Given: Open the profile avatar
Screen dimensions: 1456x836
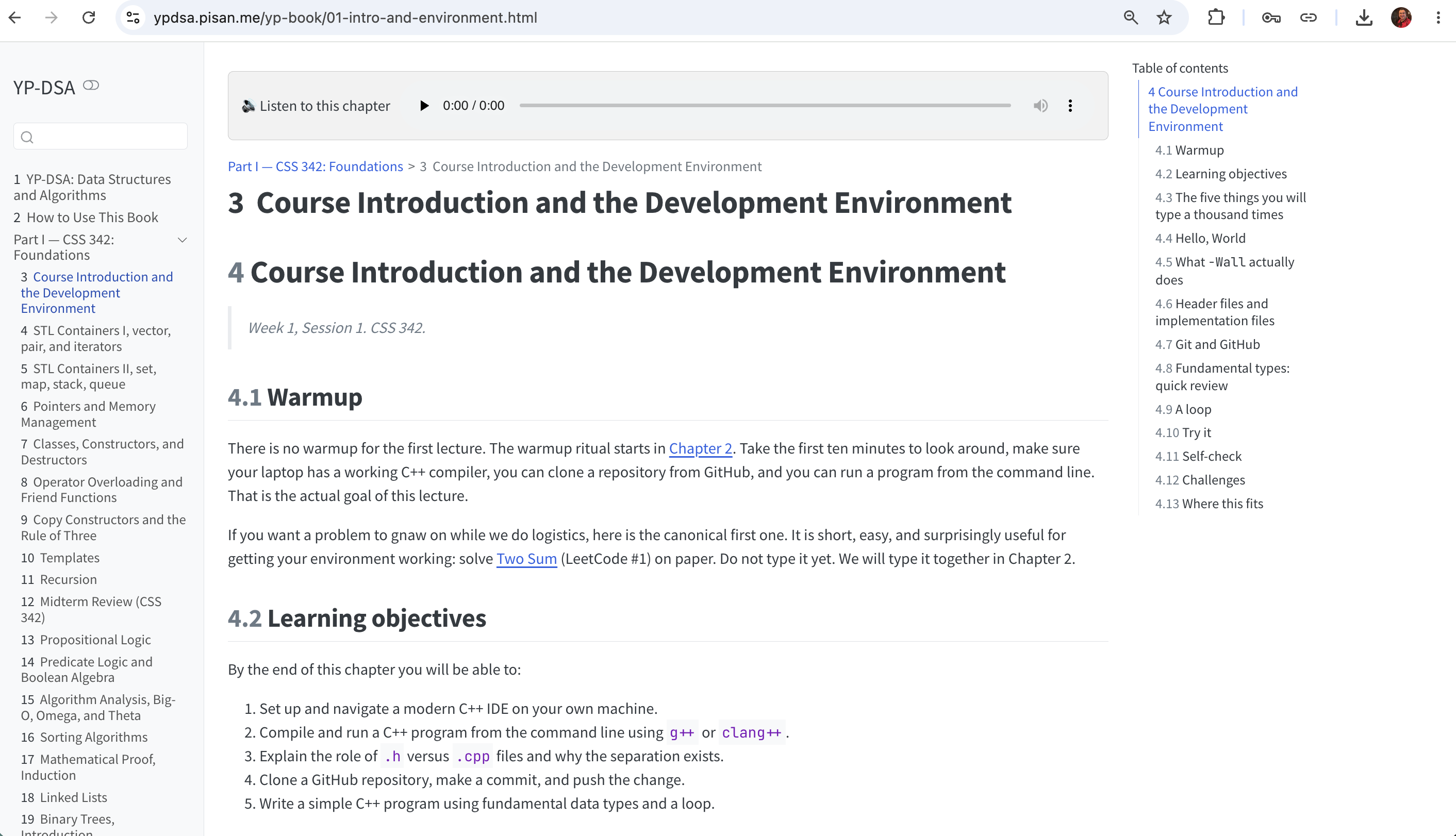Looking at the screenshot, I should 1401,17.
